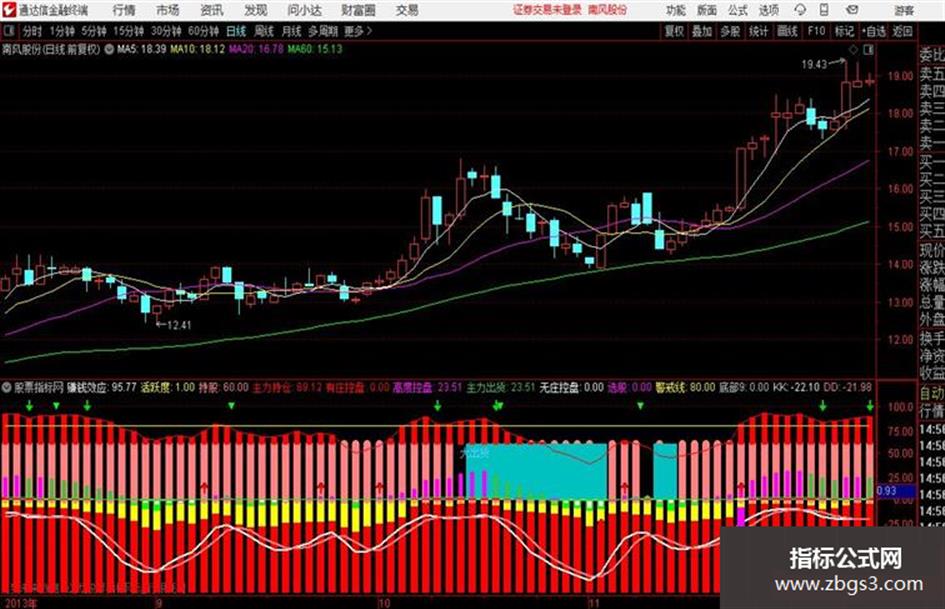Screen dimensions: 945x609
Task: Open the 公式 menu
Action: pos(738,10)
